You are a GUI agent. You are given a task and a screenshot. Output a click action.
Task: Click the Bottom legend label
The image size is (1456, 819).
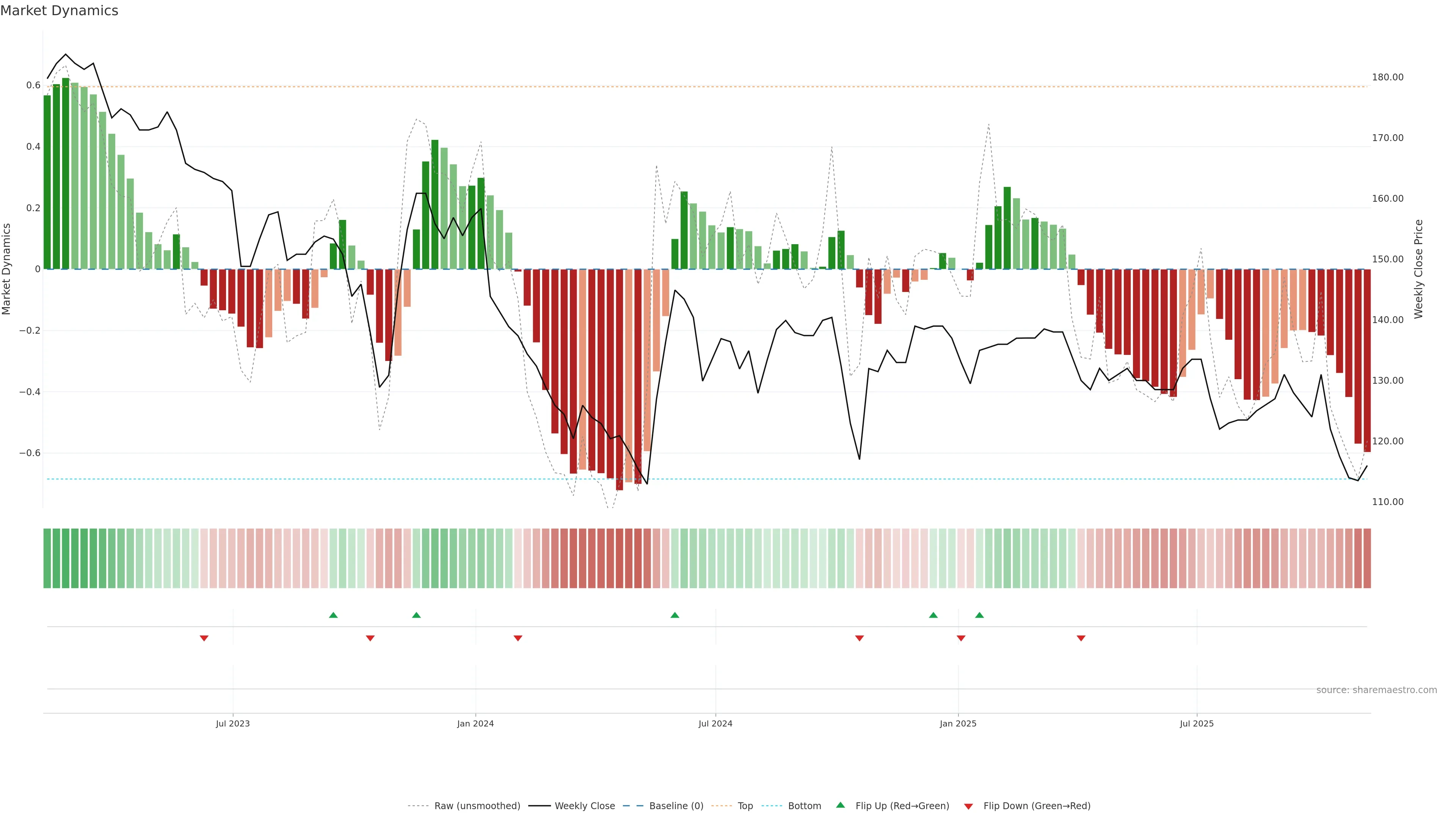[x=804, y=806]
